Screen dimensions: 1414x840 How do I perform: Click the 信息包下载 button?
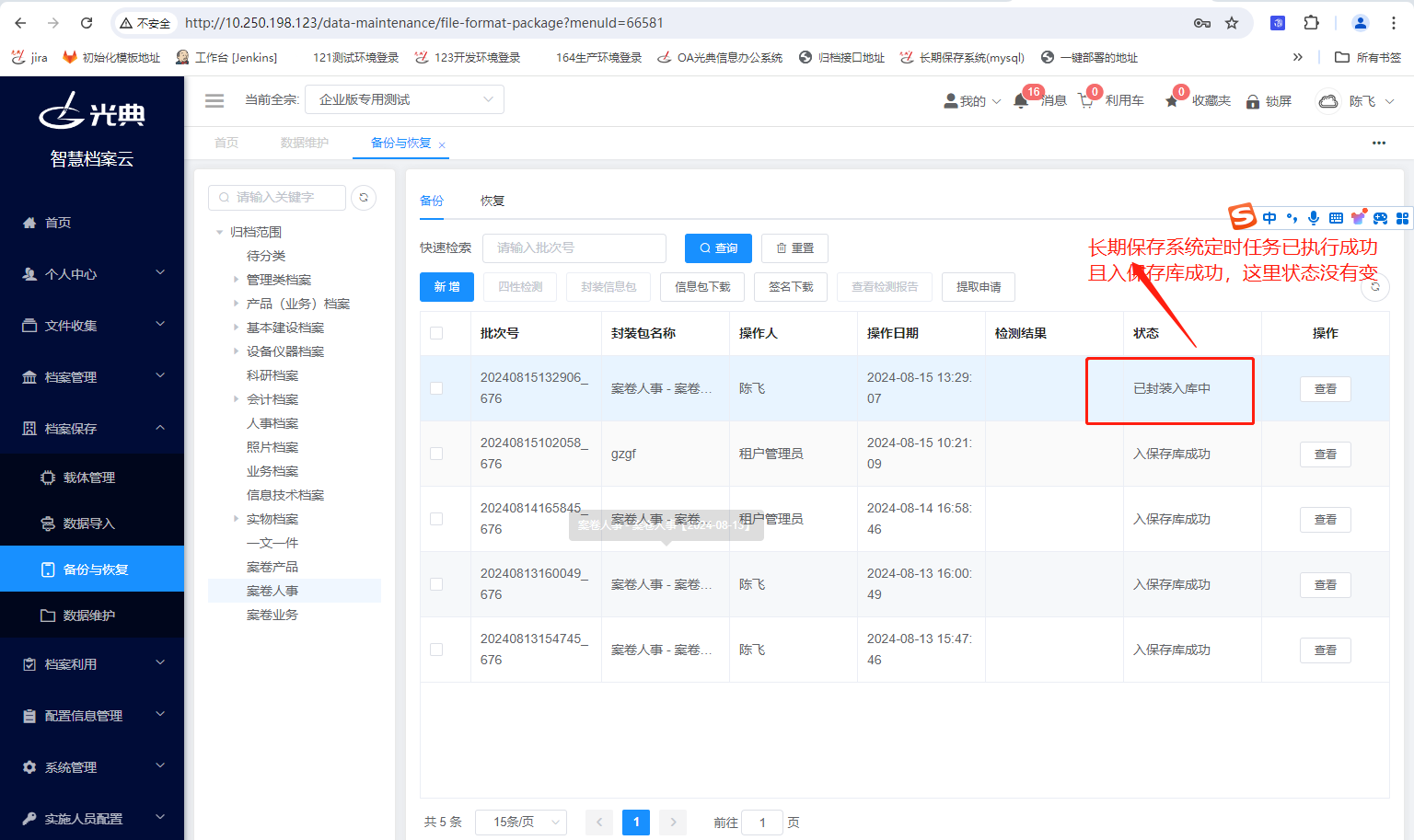tap(702, 287)
